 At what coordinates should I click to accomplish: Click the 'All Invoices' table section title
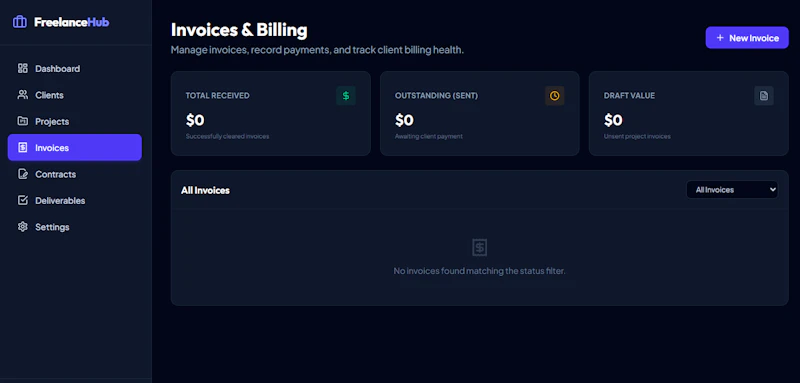205,190
